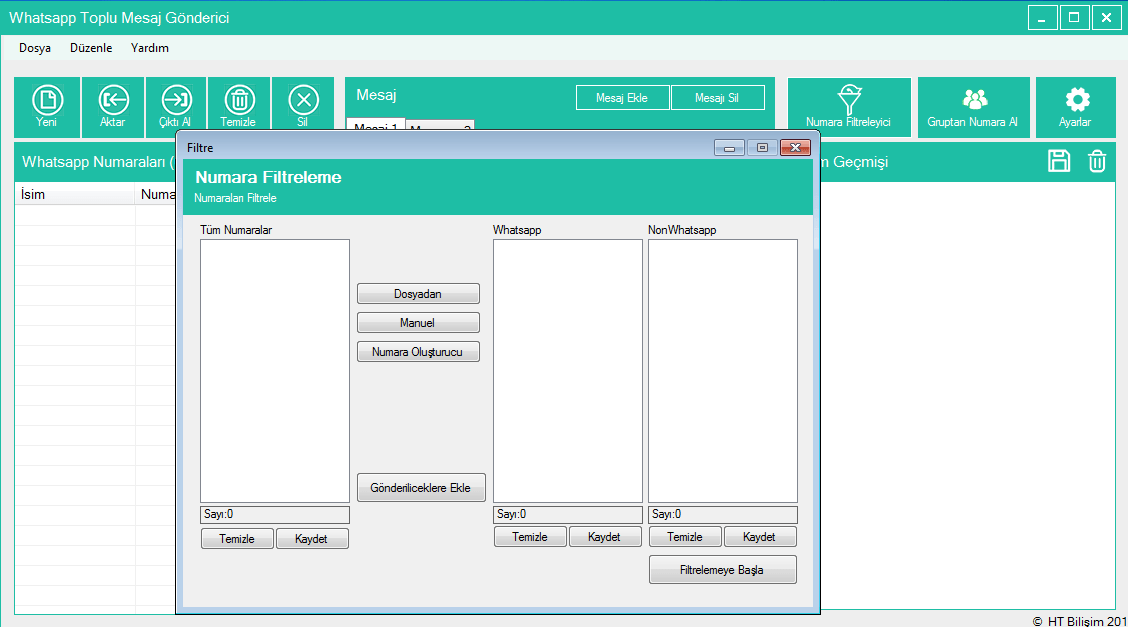Minimize the main application window
Screen dimensions: 1128x627
[1042, 18]
